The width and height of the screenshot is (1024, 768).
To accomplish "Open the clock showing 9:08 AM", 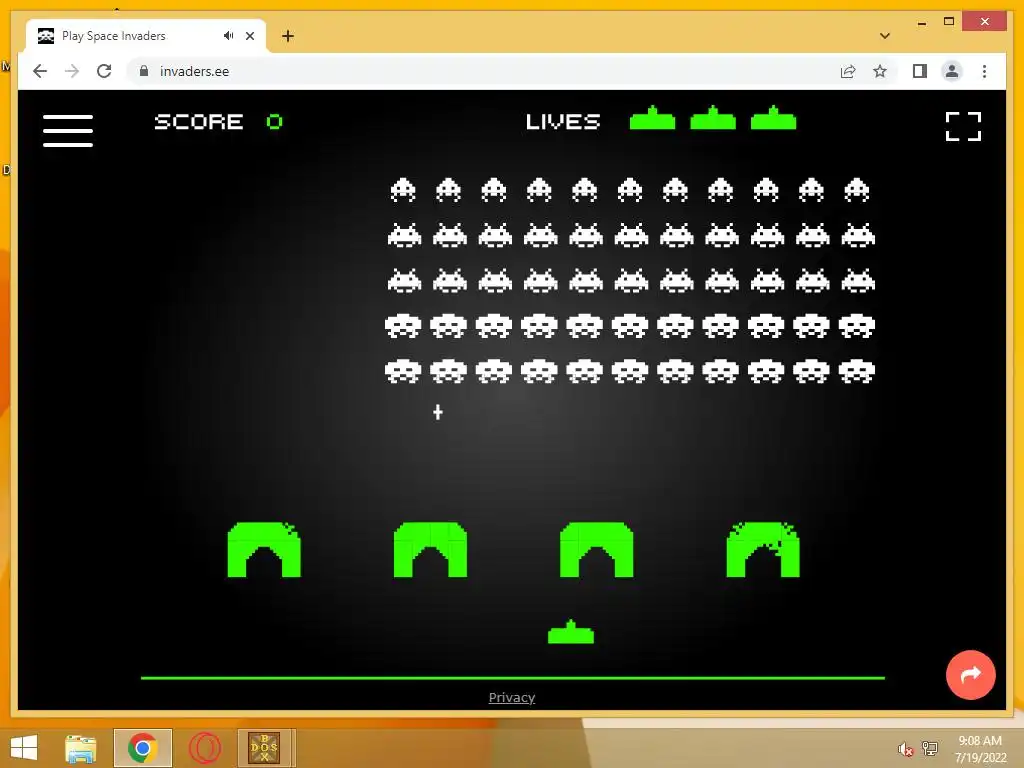I will (x=980, y=749).
